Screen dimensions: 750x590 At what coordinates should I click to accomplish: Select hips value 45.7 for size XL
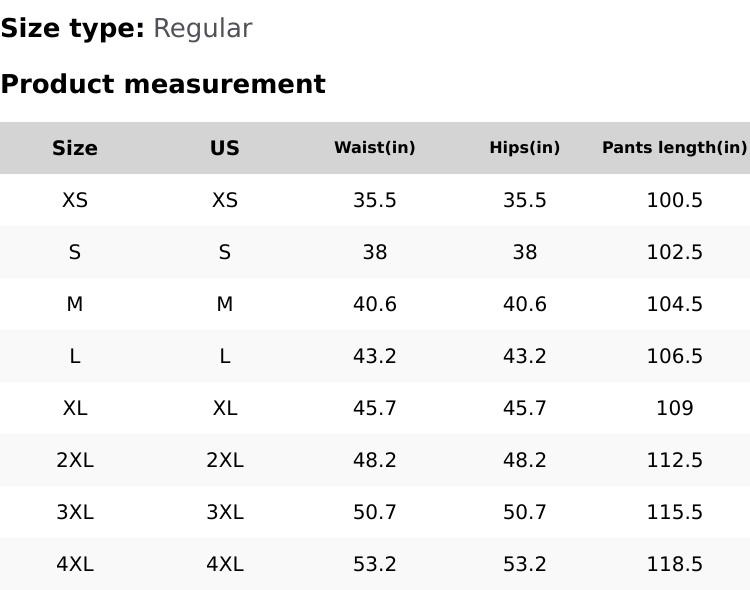point(525,408)
